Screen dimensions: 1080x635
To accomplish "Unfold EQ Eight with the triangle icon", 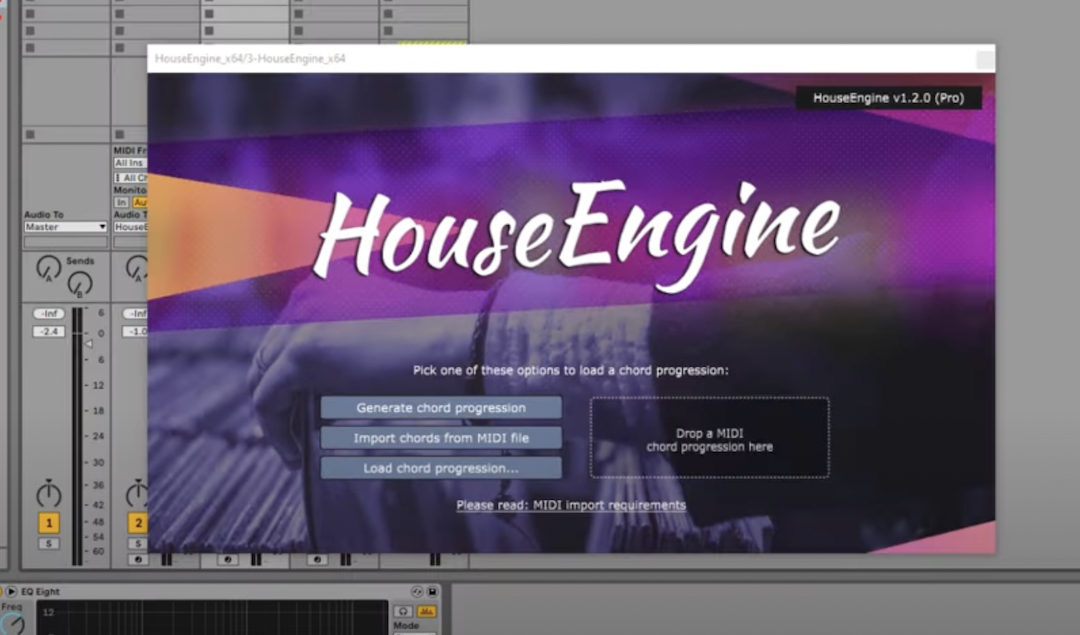I will click(x=12, y=592).
